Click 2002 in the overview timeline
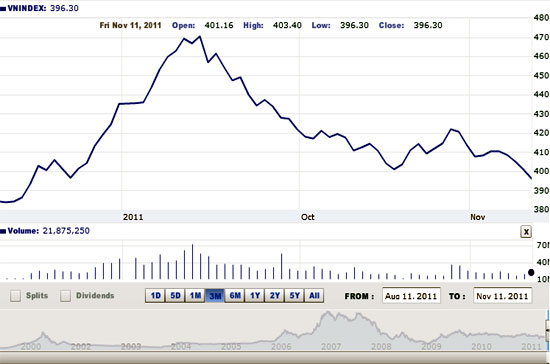550x364 pixels. coord(81,346)
